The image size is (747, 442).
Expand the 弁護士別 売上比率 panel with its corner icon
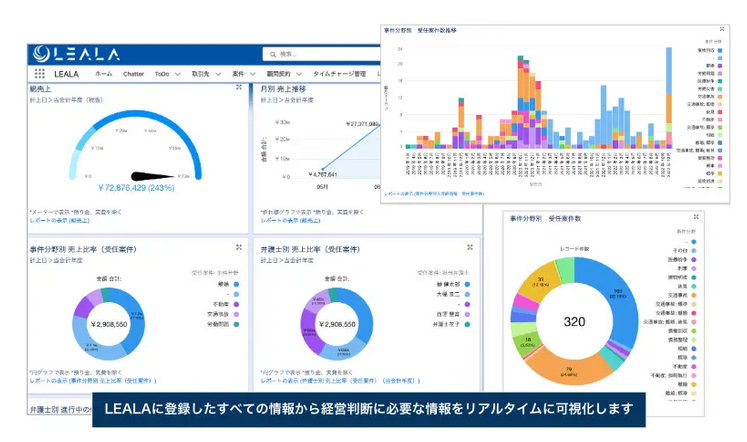pos(470,247)
